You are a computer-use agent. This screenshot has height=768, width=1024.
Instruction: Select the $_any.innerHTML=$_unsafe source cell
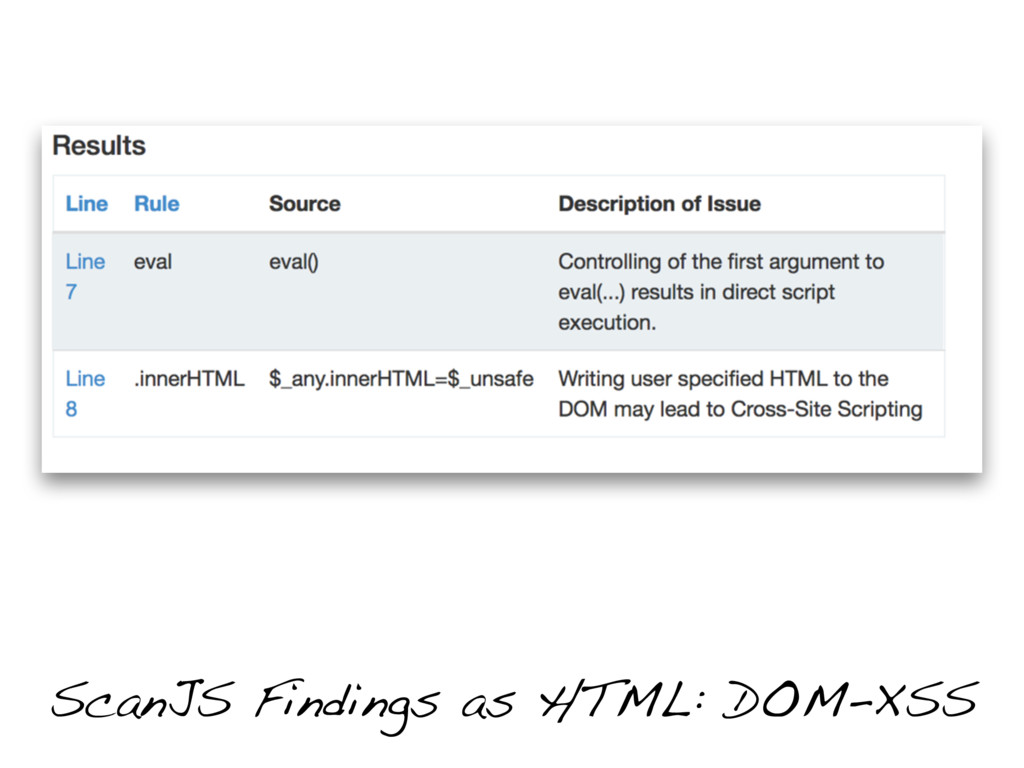click(x=401, y=379)
